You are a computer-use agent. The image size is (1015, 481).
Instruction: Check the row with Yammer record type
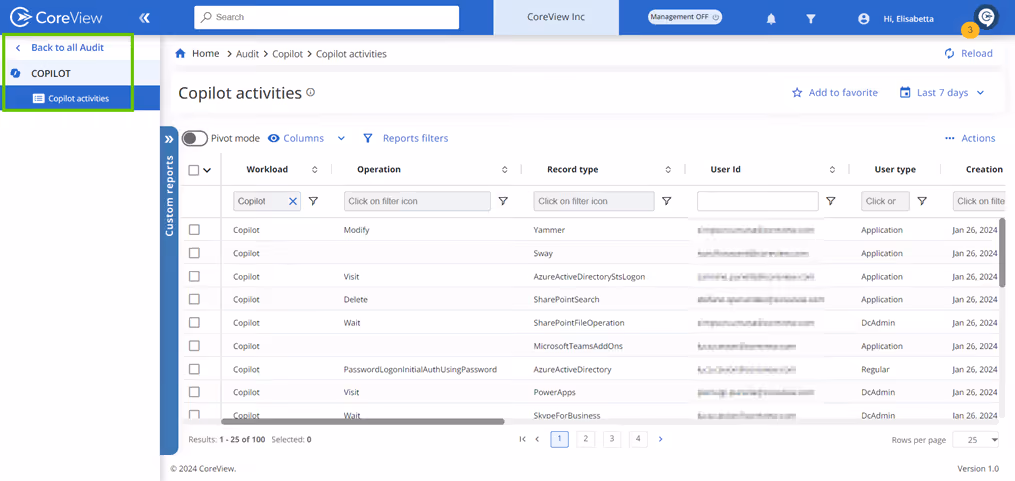194,230
